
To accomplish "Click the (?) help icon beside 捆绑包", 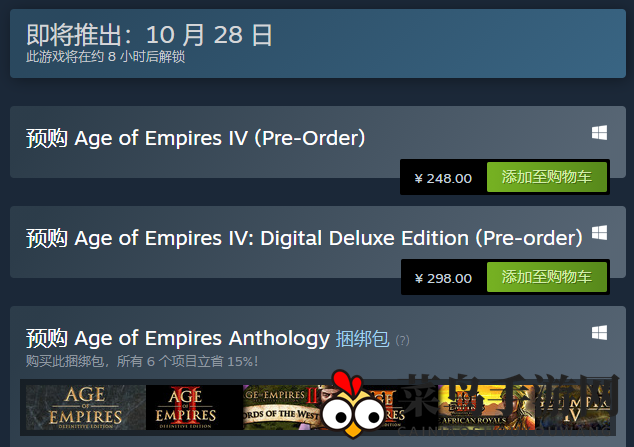I will click(x=402, y=340).
